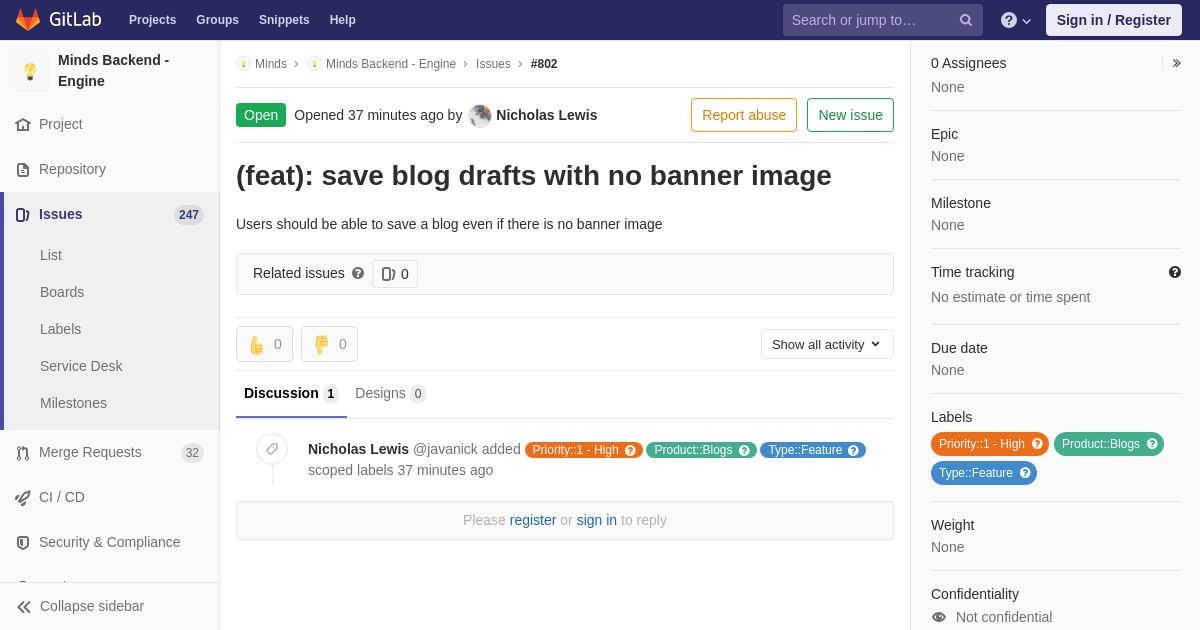Click the New issue button

pyautogui.click(x=850, y=115)
